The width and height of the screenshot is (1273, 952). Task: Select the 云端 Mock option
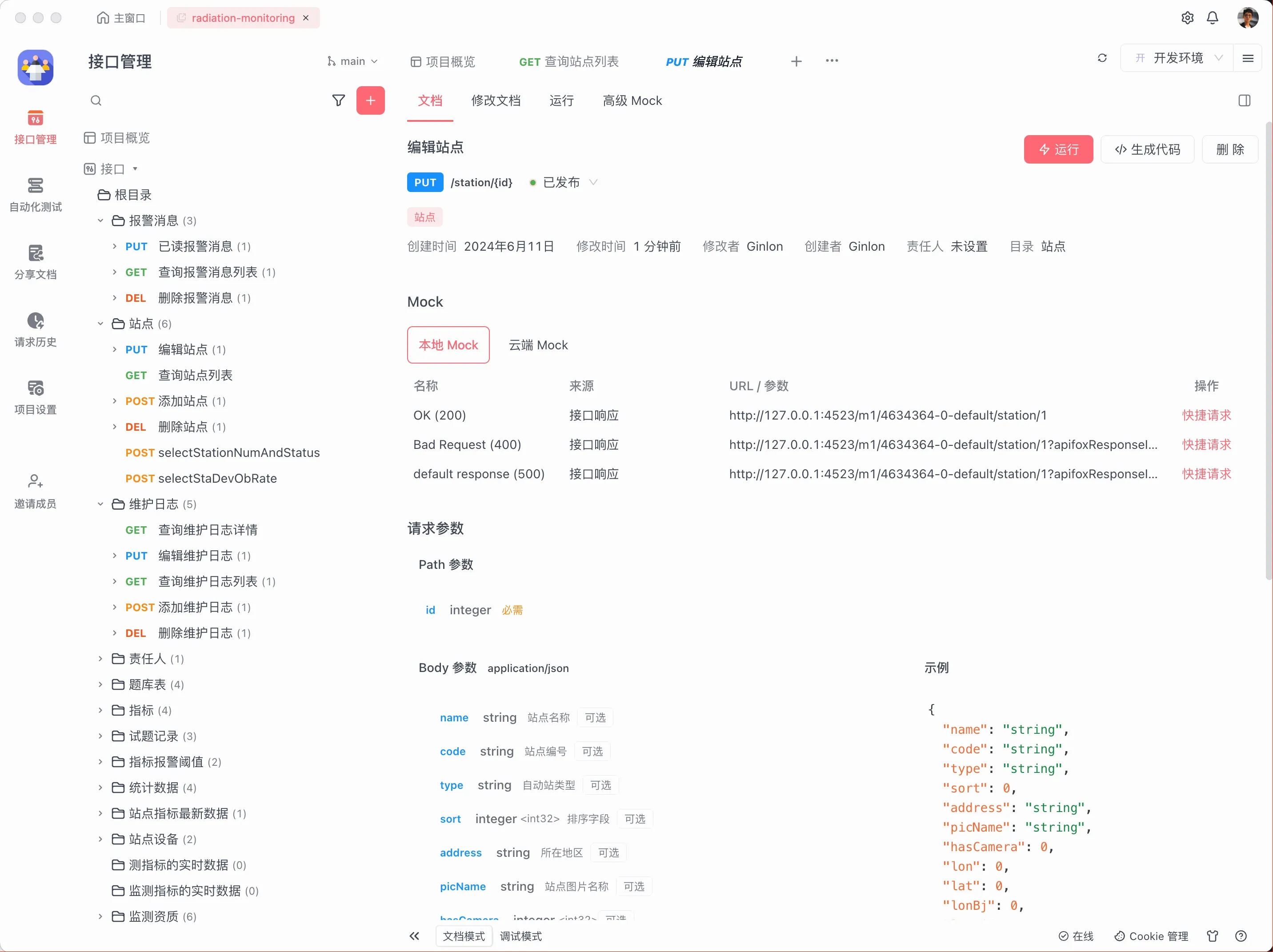click(537, 345)
